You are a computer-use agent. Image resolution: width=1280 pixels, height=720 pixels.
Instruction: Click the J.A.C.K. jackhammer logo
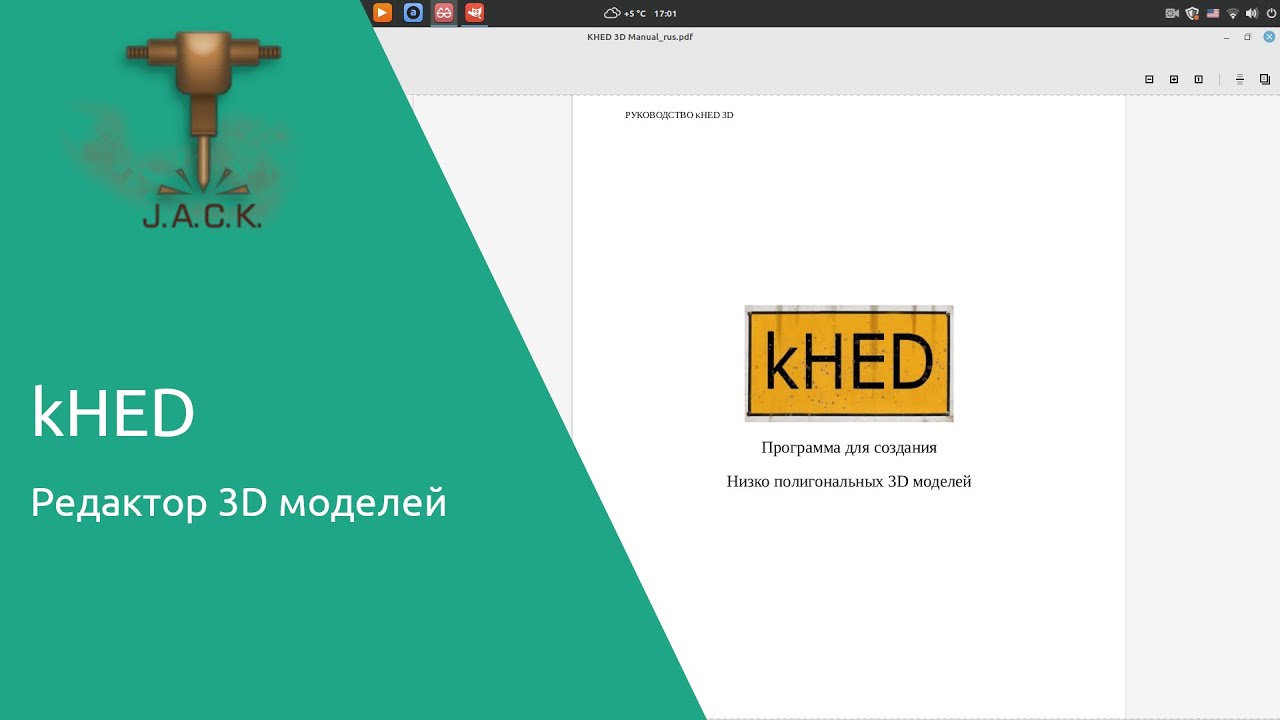(x=203, y=130)
